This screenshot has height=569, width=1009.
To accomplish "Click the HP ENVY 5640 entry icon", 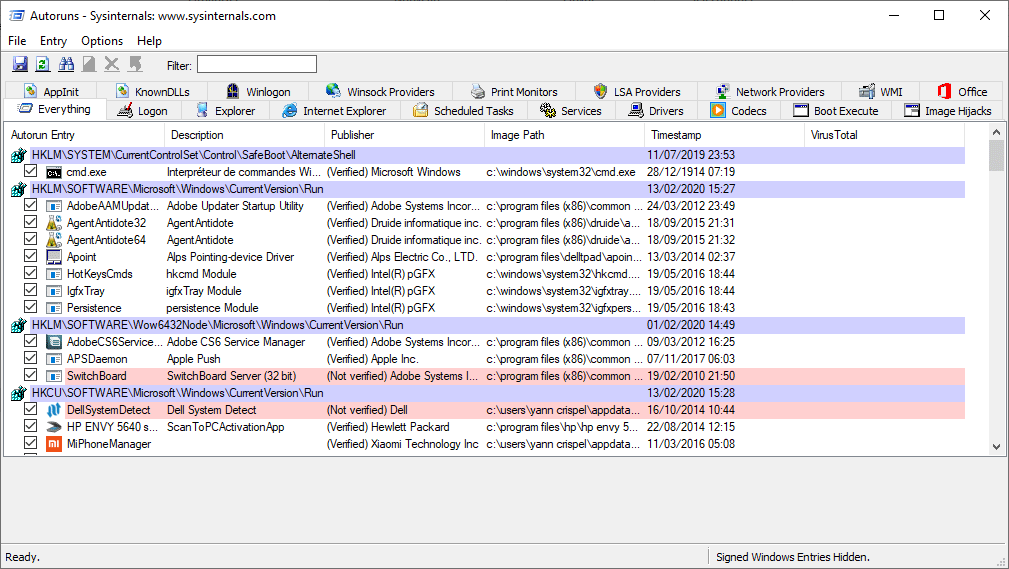I will click(54, 427).
